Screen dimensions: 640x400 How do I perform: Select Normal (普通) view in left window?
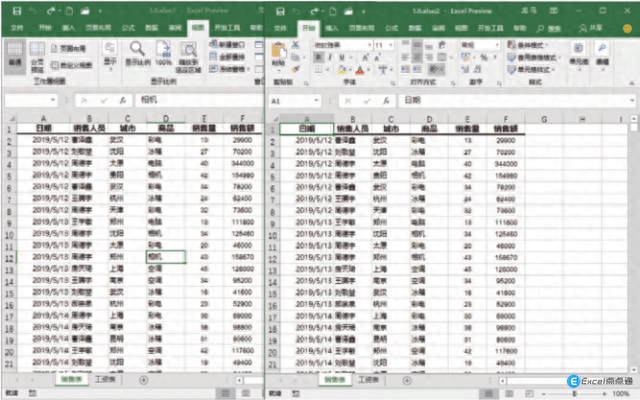pyautogui.click(x=15, y=56)
